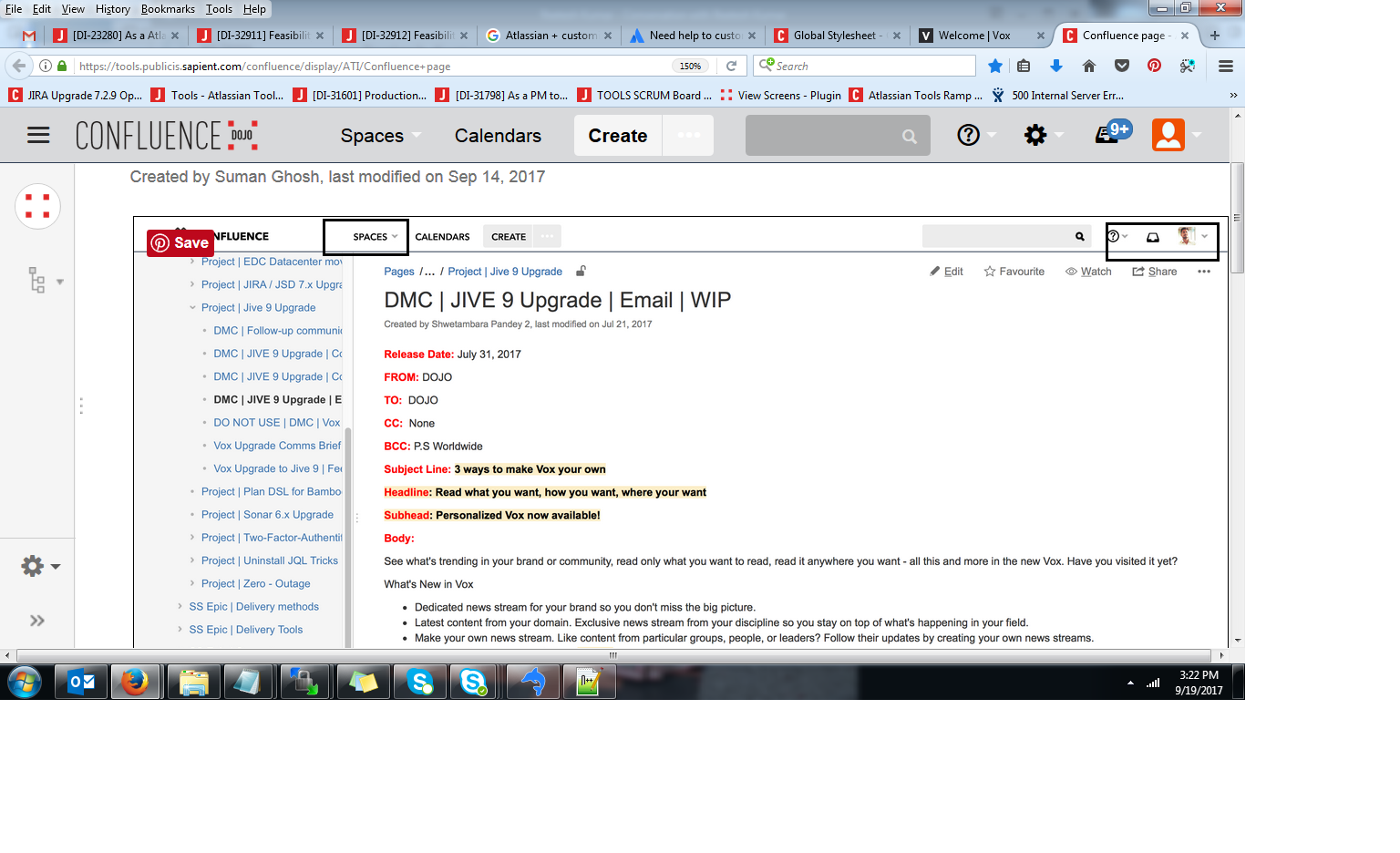The width and height of the screenshot is (1400, 853).
Task: Open the Calendars link
Action: 498,136
